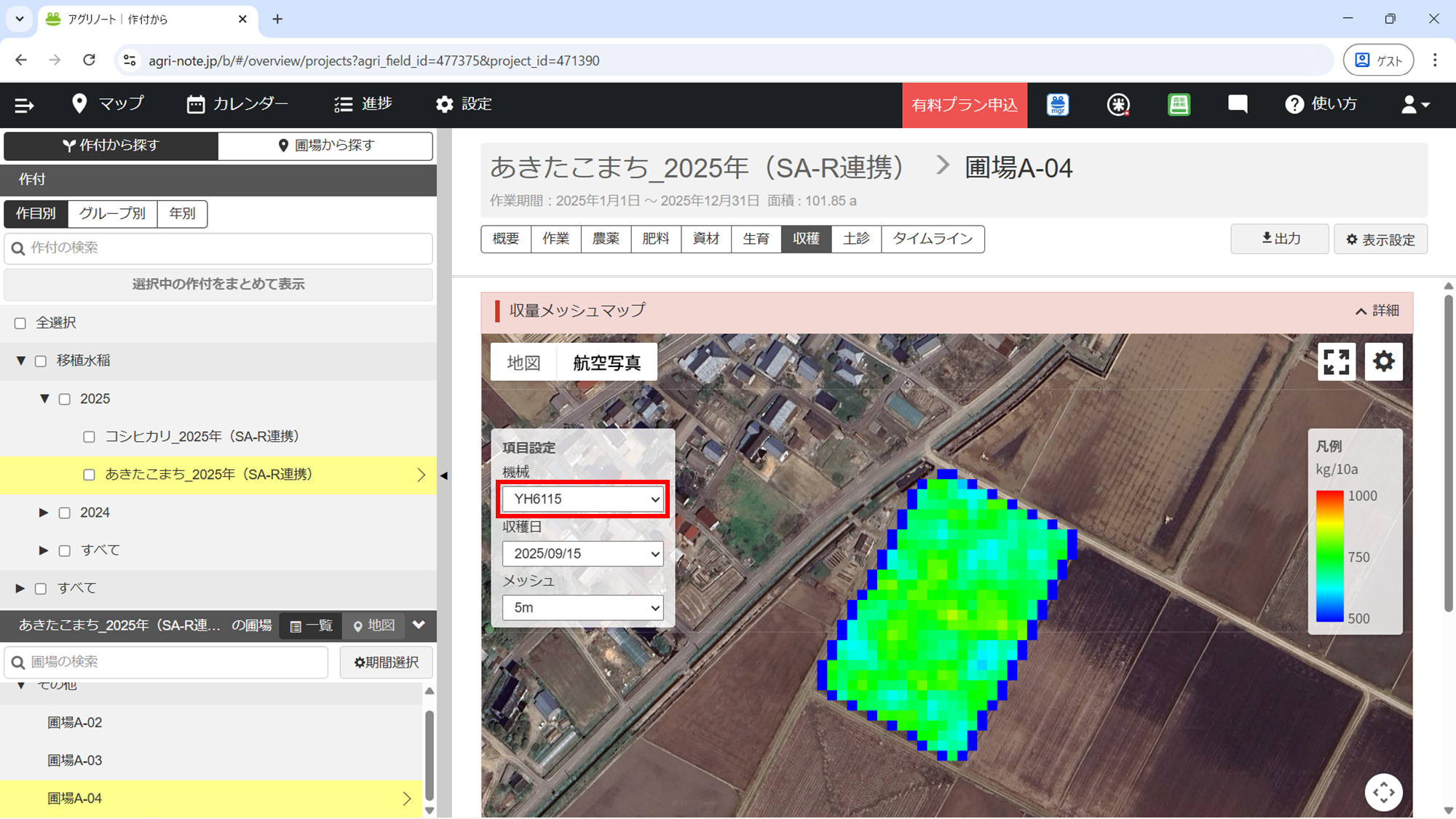1456x819 pixels.
Task: Tick the 2025 year checkbox
Action: pyautogui.click(x=65, y=399)
